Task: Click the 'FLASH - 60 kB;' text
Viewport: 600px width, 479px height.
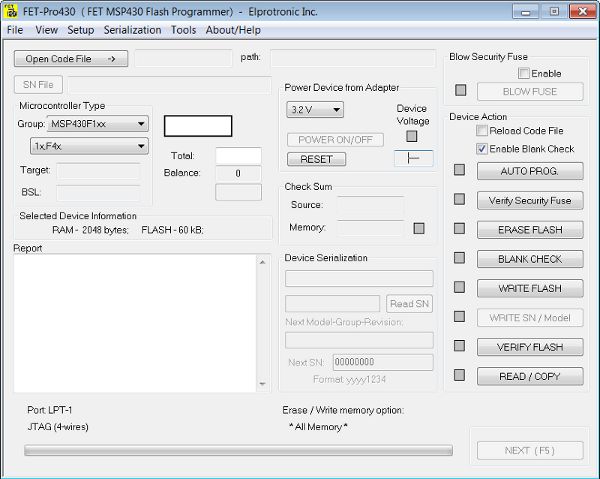Action: (173, 230)
